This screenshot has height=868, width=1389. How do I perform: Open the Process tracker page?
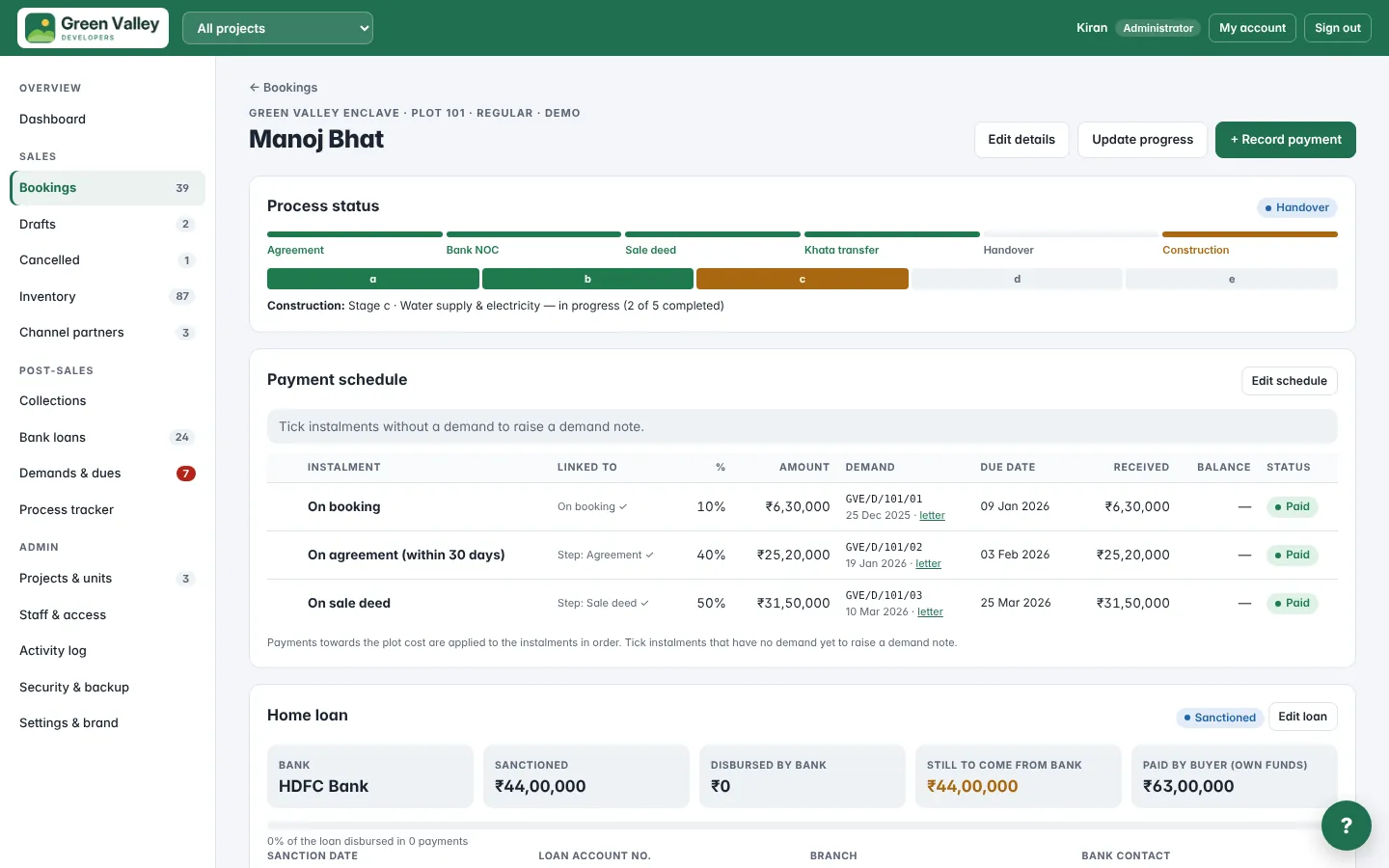point(107,510)
